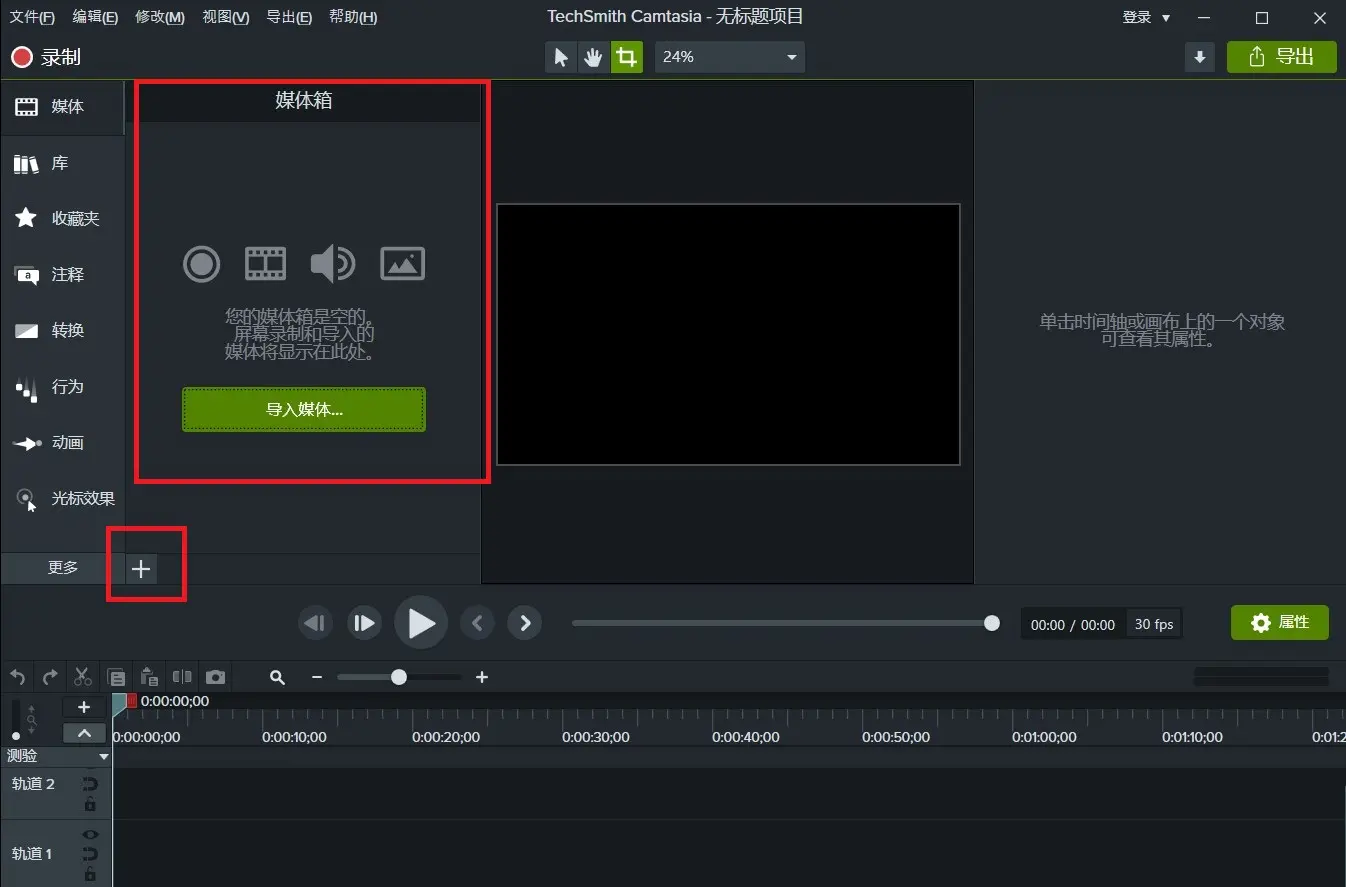This screenshot has width=1346, height=887.
Task: Step forward one frame
Action: [364, 624]
